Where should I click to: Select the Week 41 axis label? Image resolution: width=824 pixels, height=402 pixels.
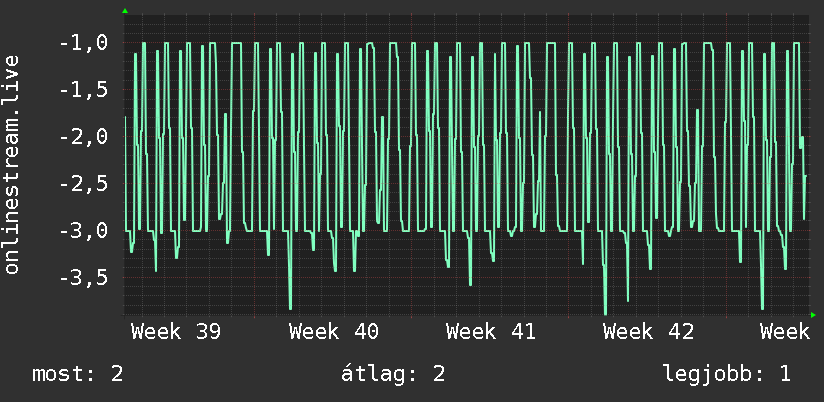pos(491,332)
